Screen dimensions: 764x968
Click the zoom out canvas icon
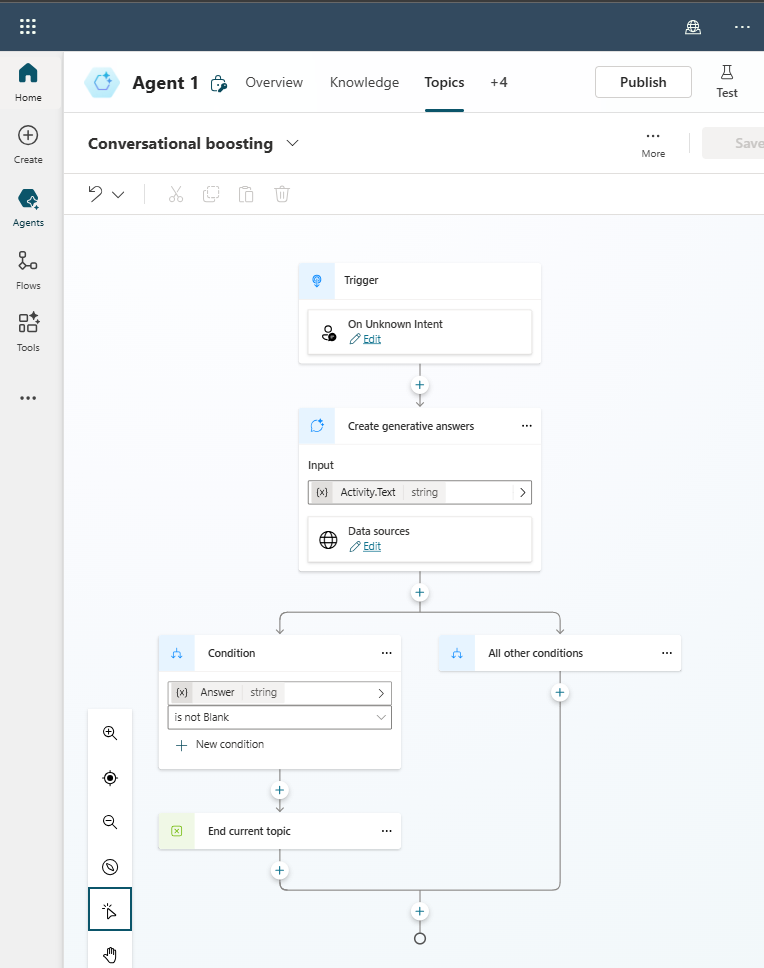coord(110,822)
